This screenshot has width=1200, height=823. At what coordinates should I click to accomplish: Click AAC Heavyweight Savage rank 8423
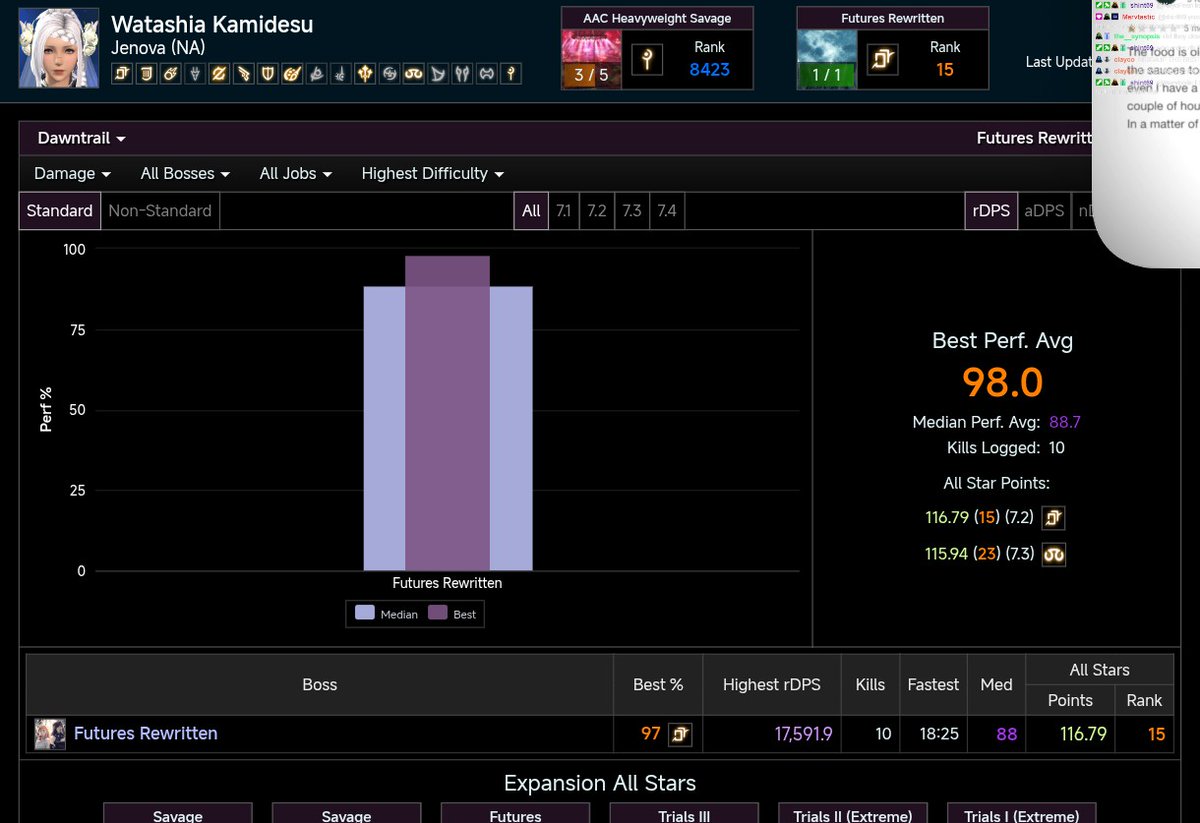(709, 70)
